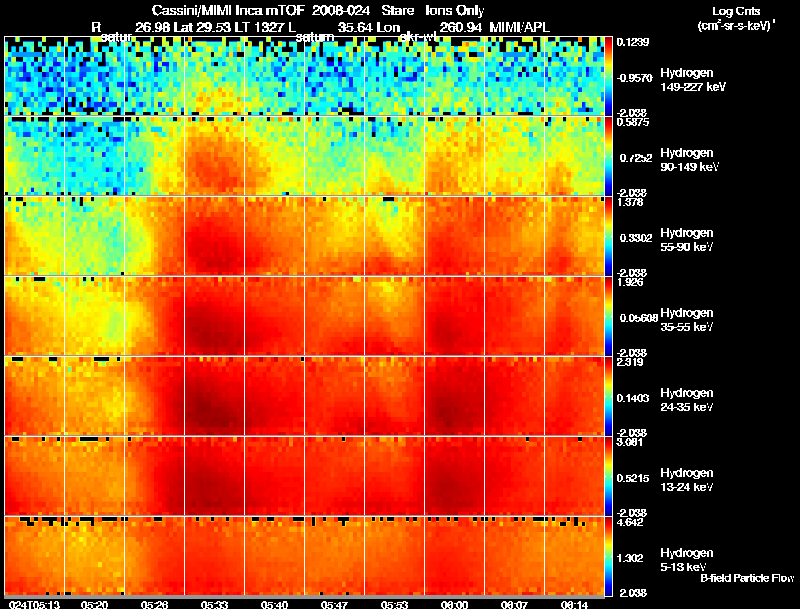Click the color bar beside 5-13 keV row

click(609, 556)
